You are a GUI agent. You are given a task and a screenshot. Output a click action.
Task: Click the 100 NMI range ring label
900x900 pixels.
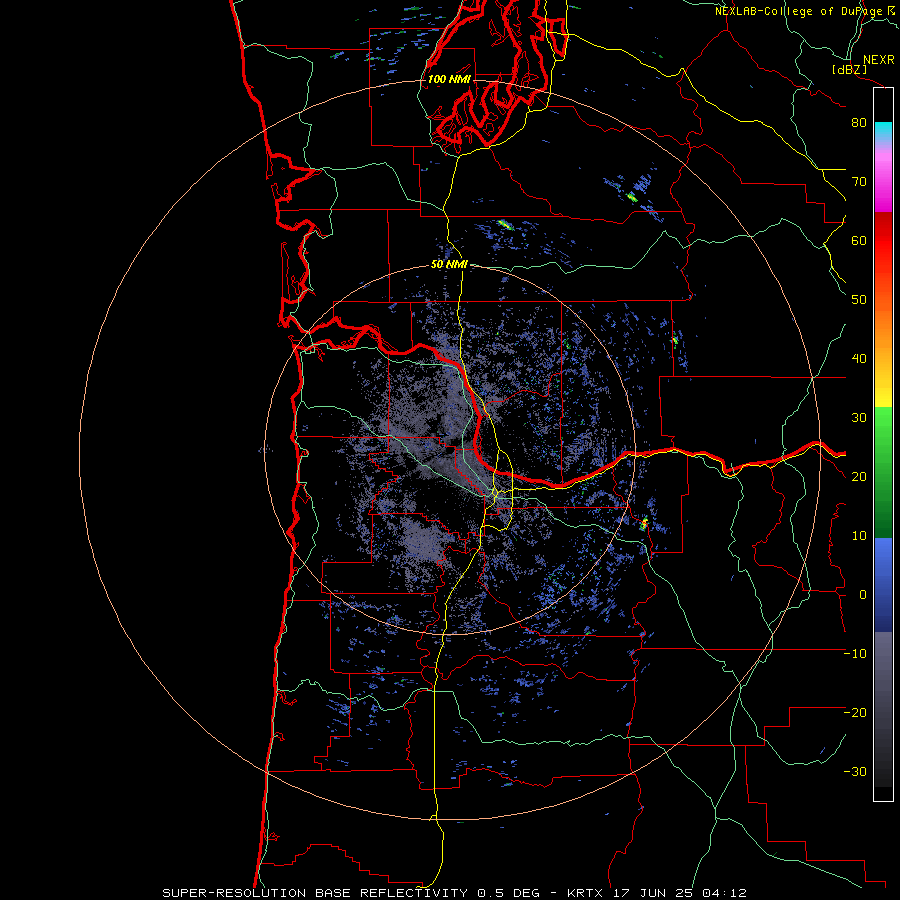click(449, 79)
